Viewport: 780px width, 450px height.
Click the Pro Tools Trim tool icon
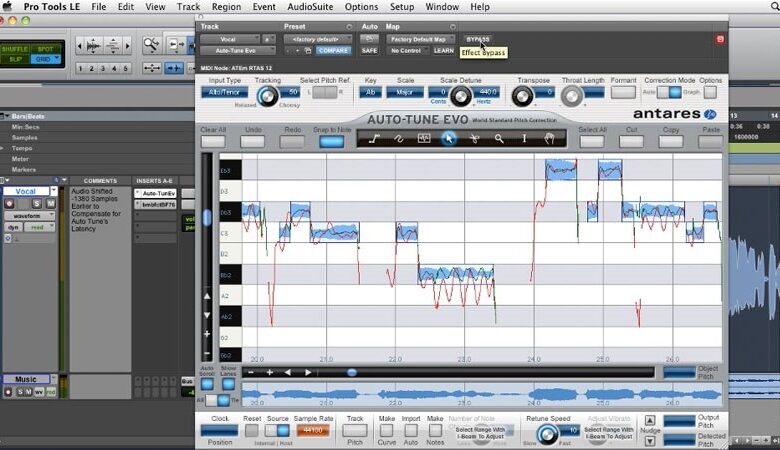[176, 45]
